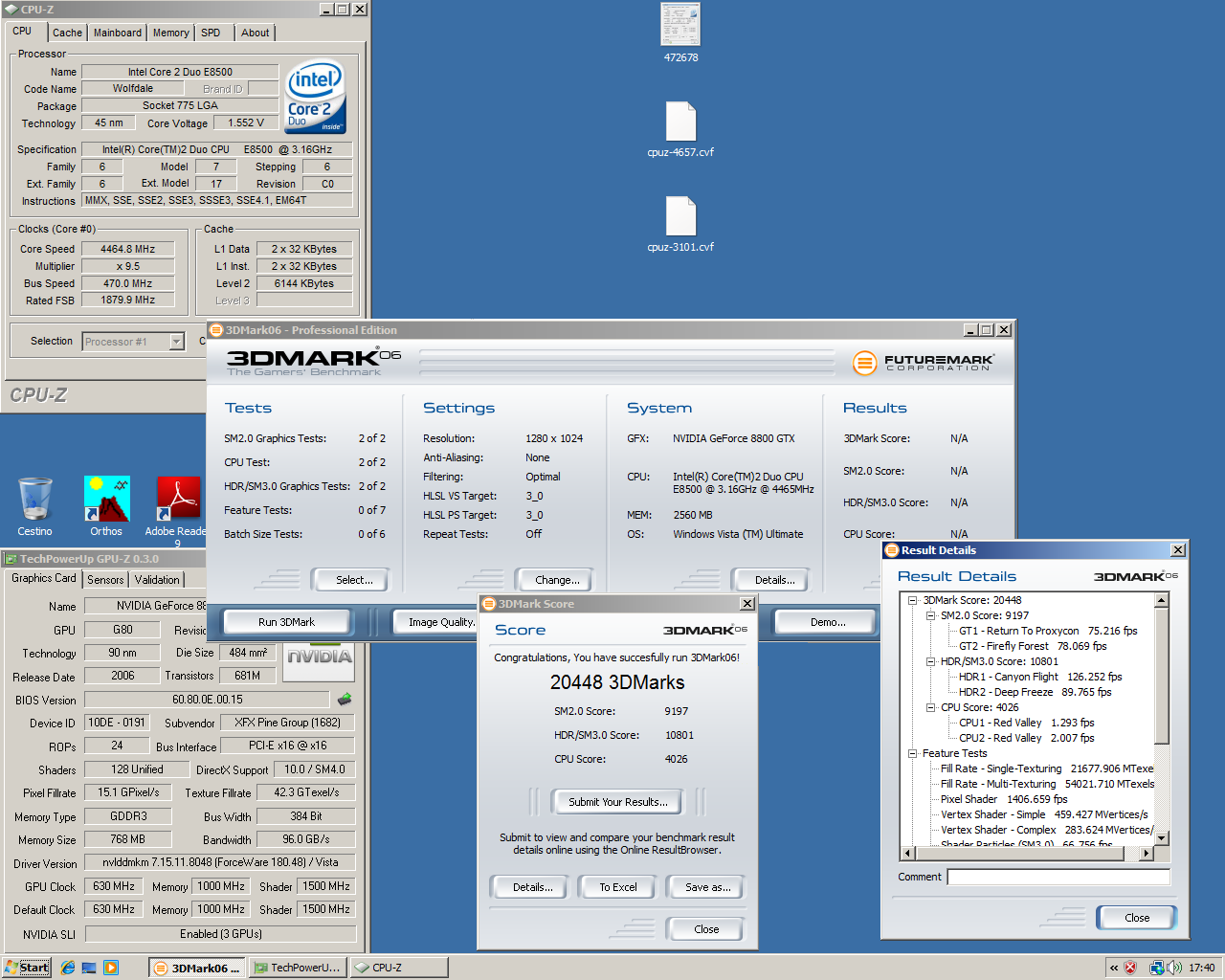Click the system clock showing 17:40

point(1202,968)
